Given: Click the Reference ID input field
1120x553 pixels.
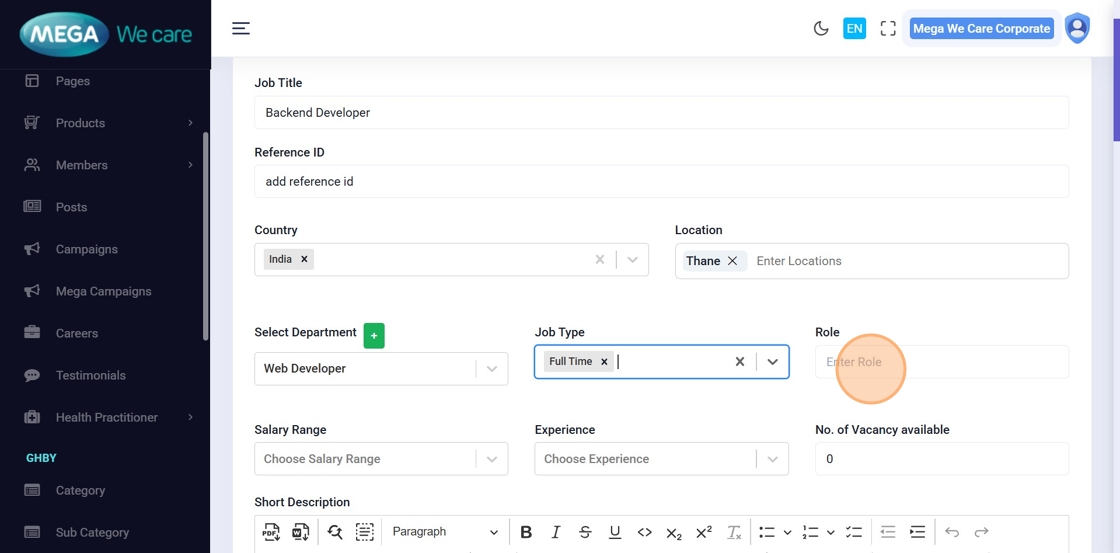Looking at the screenshot, I should coord(661,182).
